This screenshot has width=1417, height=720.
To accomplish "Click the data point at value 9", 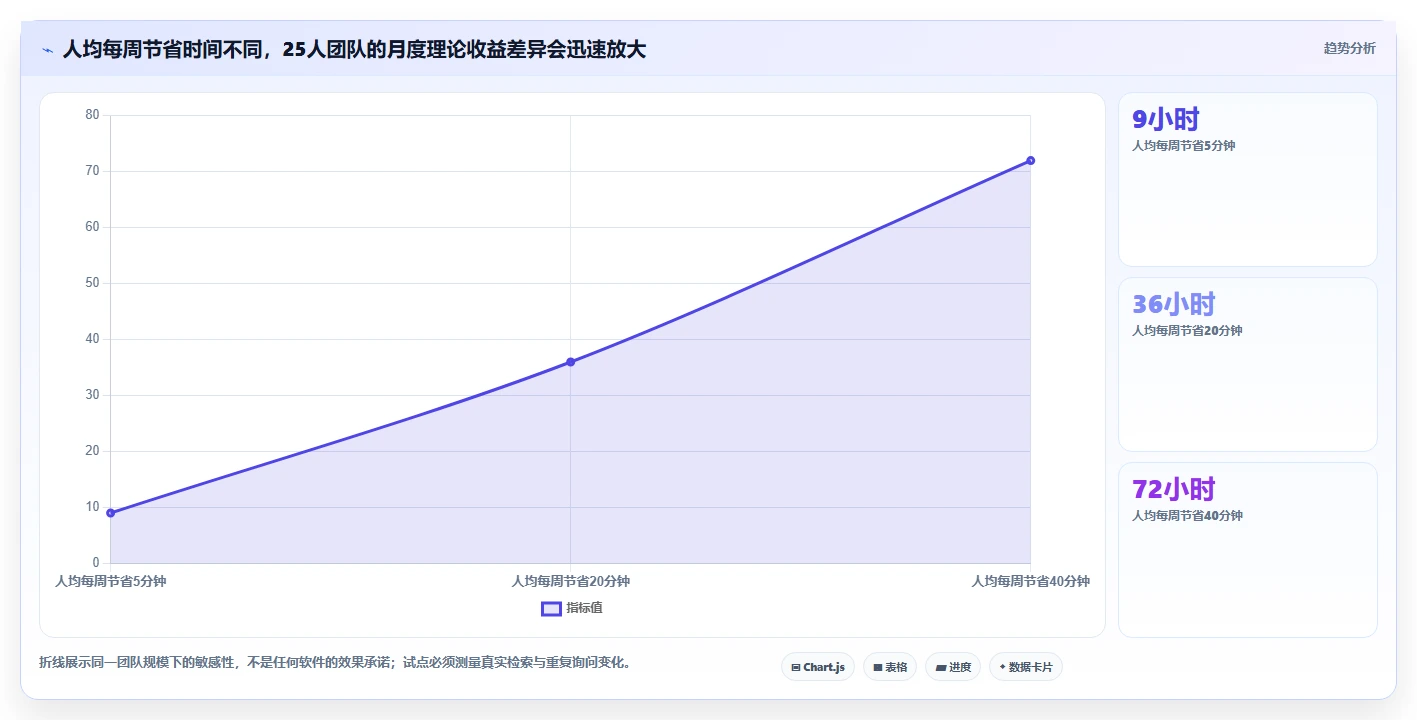I will pos(111,513).
